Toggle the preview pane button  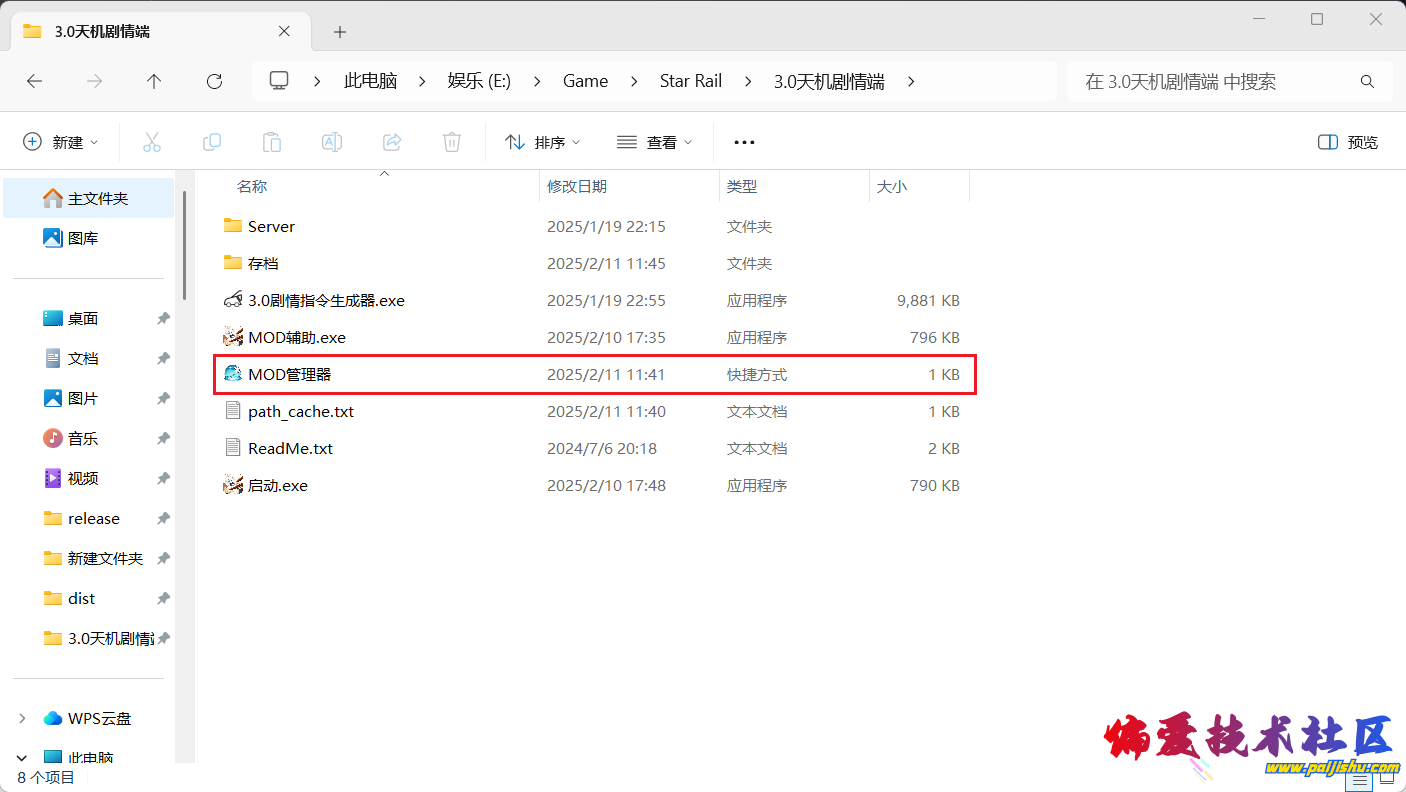[x=1348, y=142]
